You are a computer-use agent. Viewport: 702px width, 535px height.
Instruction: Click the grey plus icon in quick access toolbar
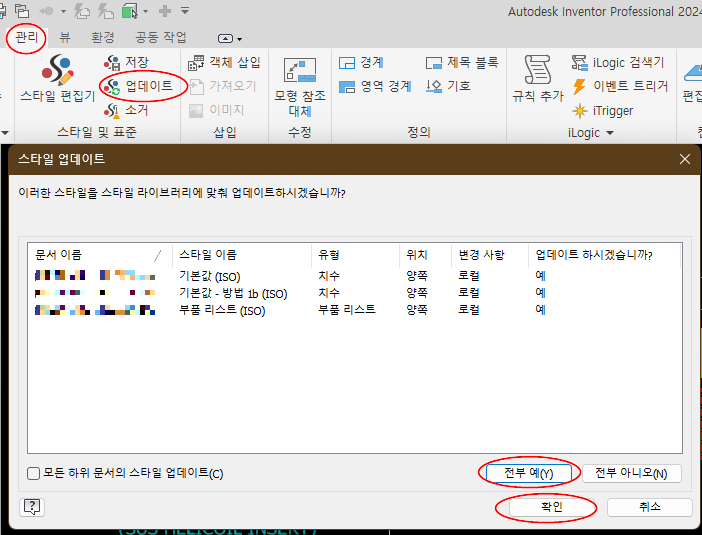point(165,11)
